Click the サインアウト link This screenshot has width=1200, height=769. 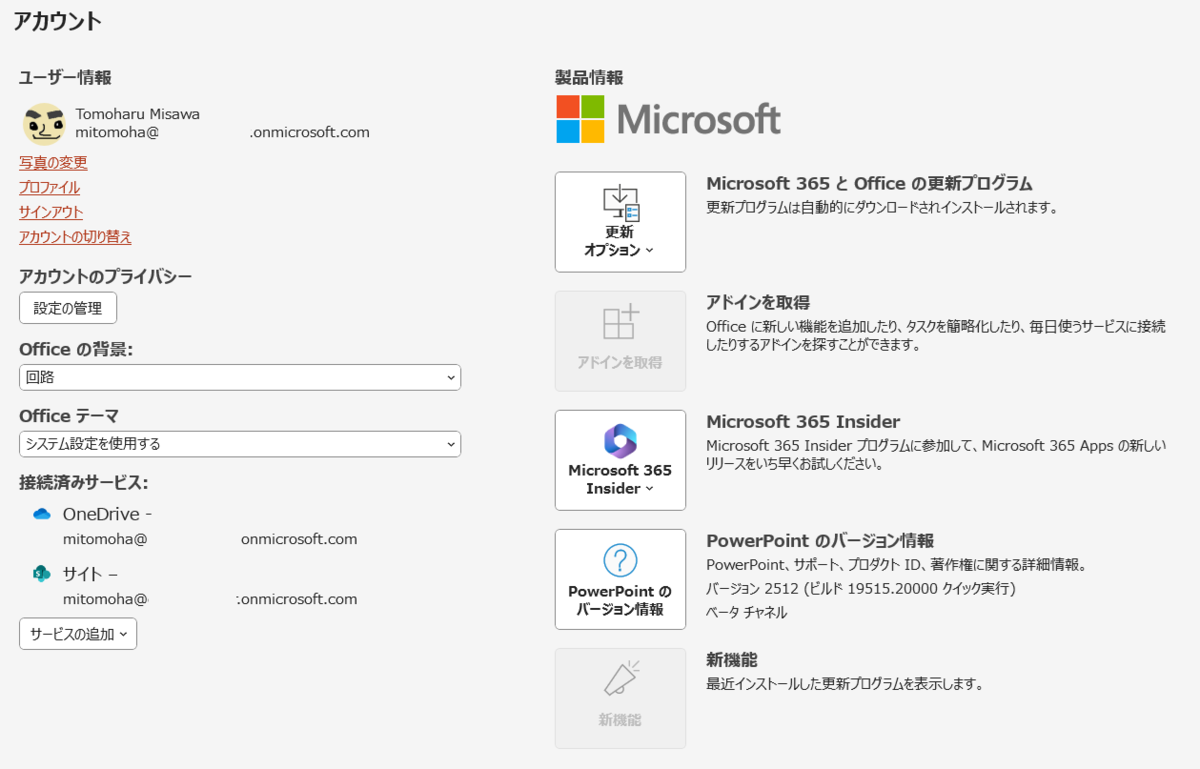[51, 212]
